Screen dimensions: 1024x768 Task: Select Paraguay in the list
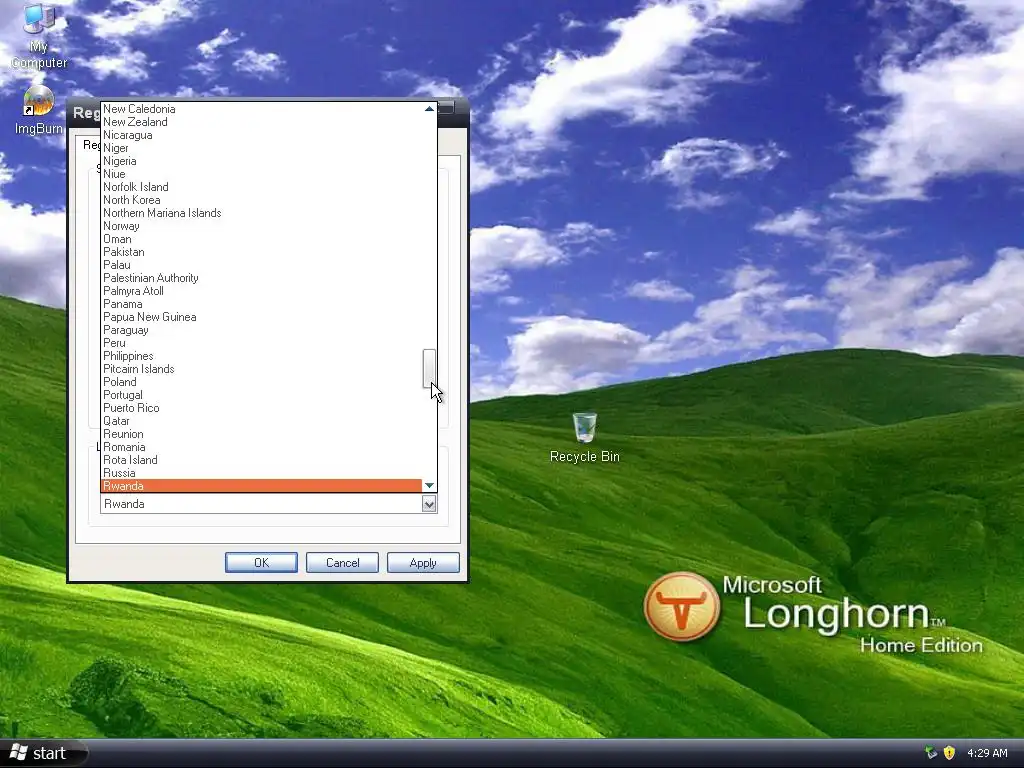click(261, 330)
